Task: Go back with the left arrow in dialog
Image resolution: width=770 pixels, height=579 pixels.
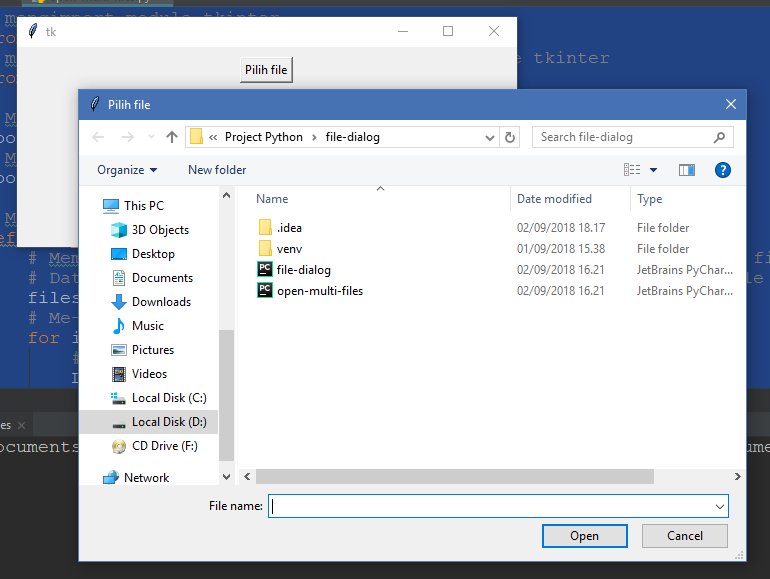Action: [98, 137]
